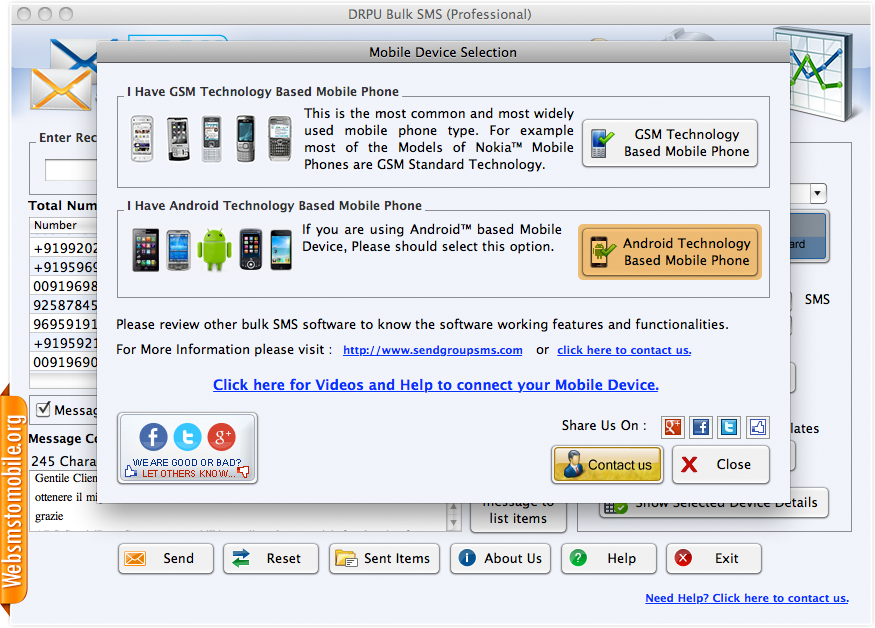Share on Twitter square icon in Share Us On

tap(729, 427)
